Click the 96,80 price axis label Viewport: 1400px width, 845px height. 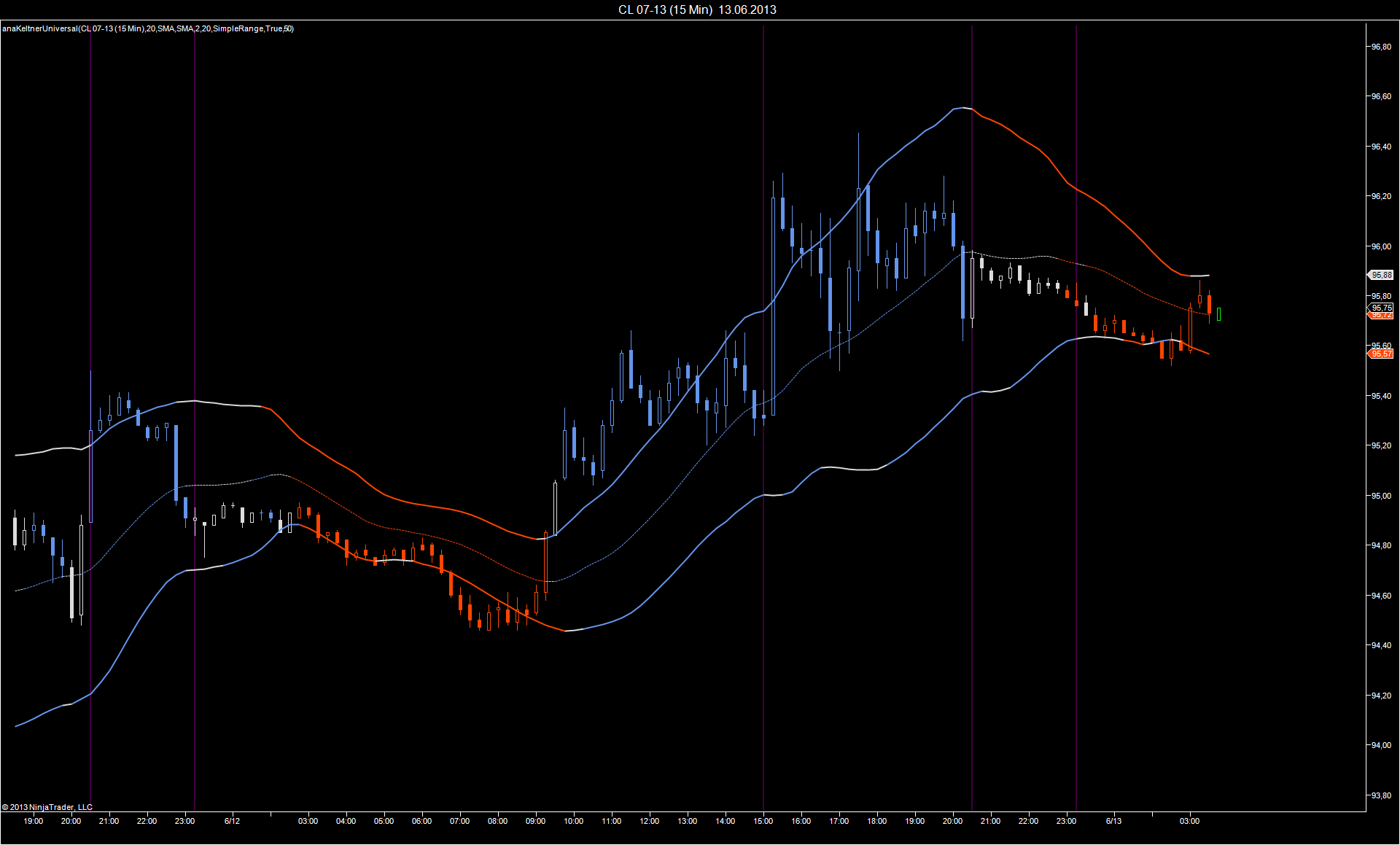click(x=1381, y=47)
